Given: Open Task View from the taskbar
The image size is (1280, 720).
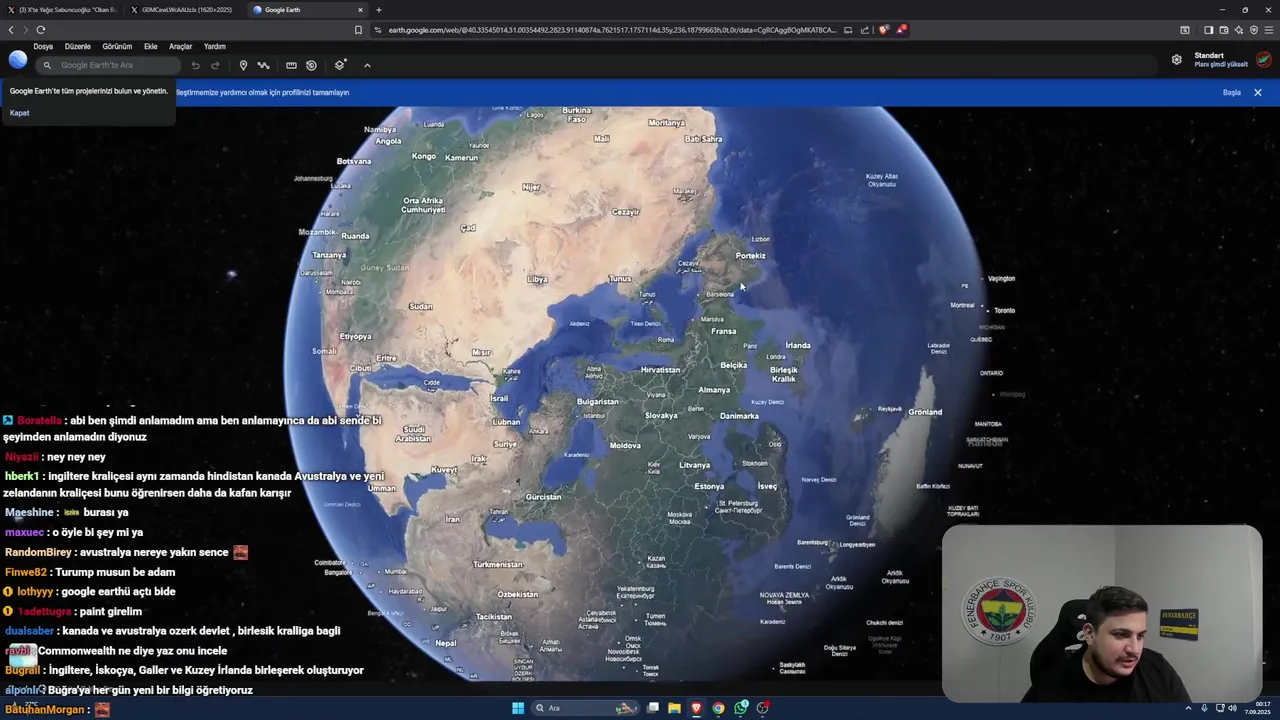Looking at the screenshot, I should (x=652, y=708).
